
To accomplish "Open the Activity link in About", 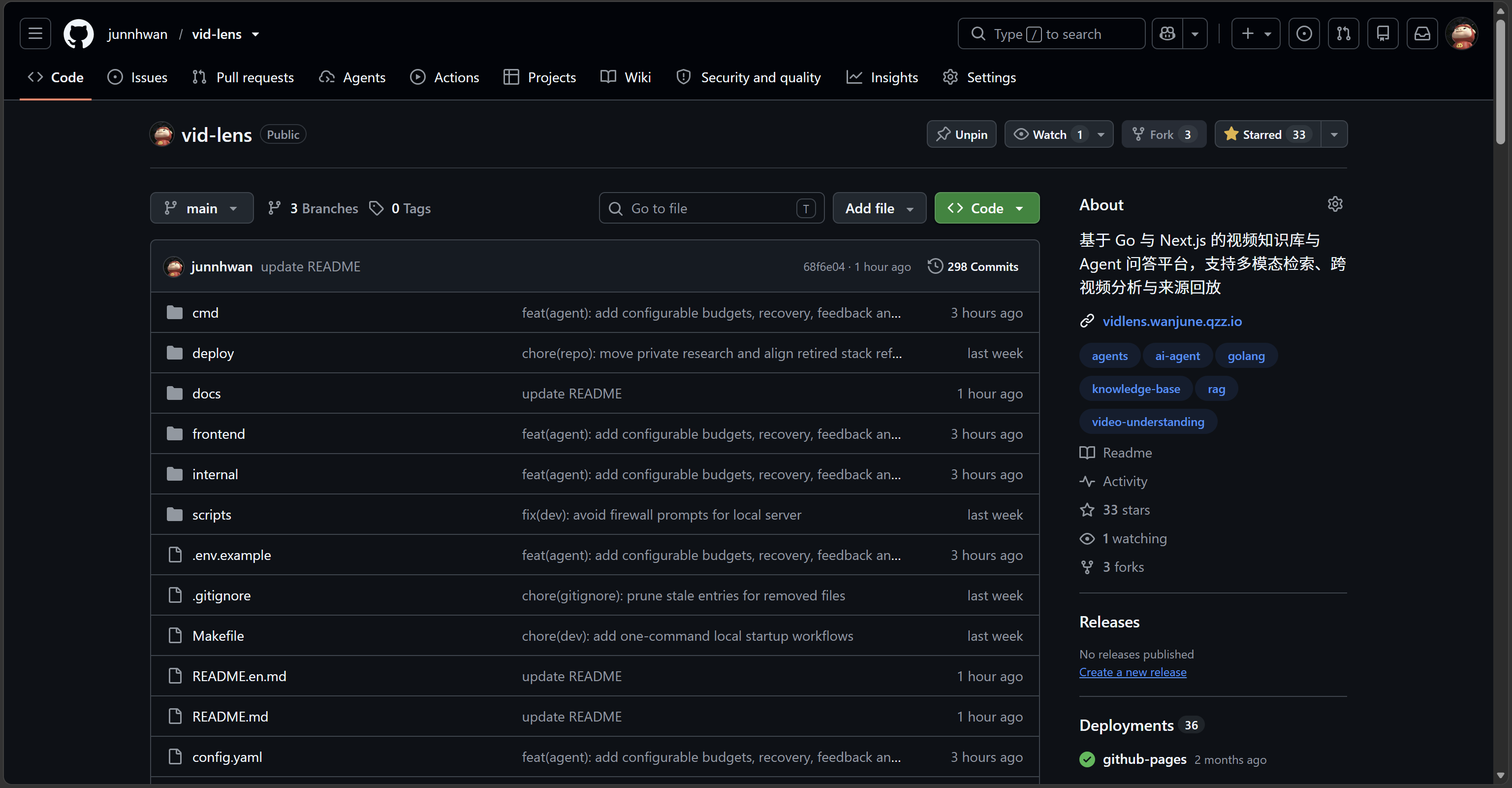I will click(1125, 482).
